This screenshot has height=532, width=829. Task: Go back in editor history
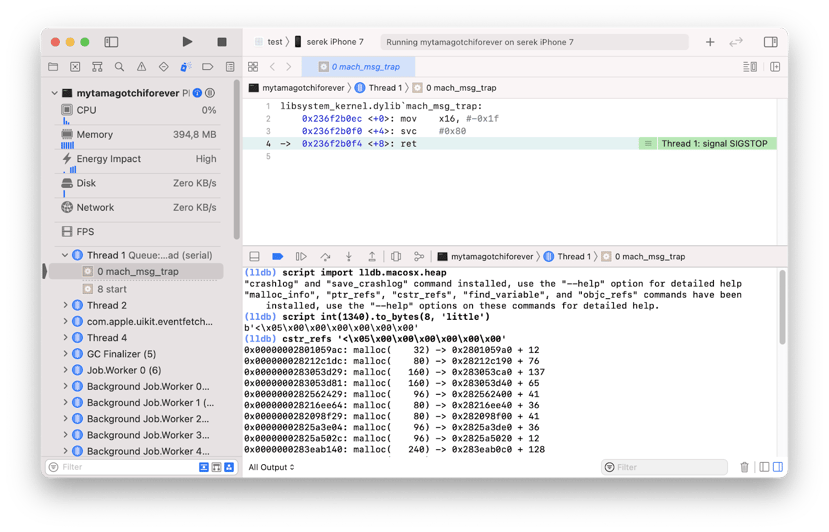coord(272,67)
